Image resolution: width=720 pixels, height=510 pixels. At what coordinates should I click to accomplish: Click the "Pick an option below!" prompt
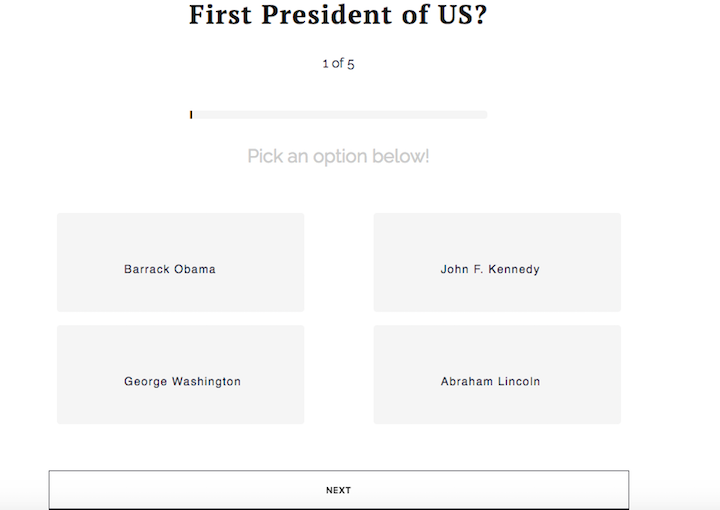tap(338, 157)
